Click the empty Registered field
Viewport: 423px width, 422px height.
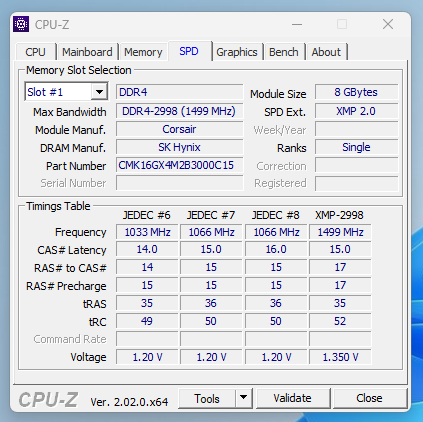point(356,183)
